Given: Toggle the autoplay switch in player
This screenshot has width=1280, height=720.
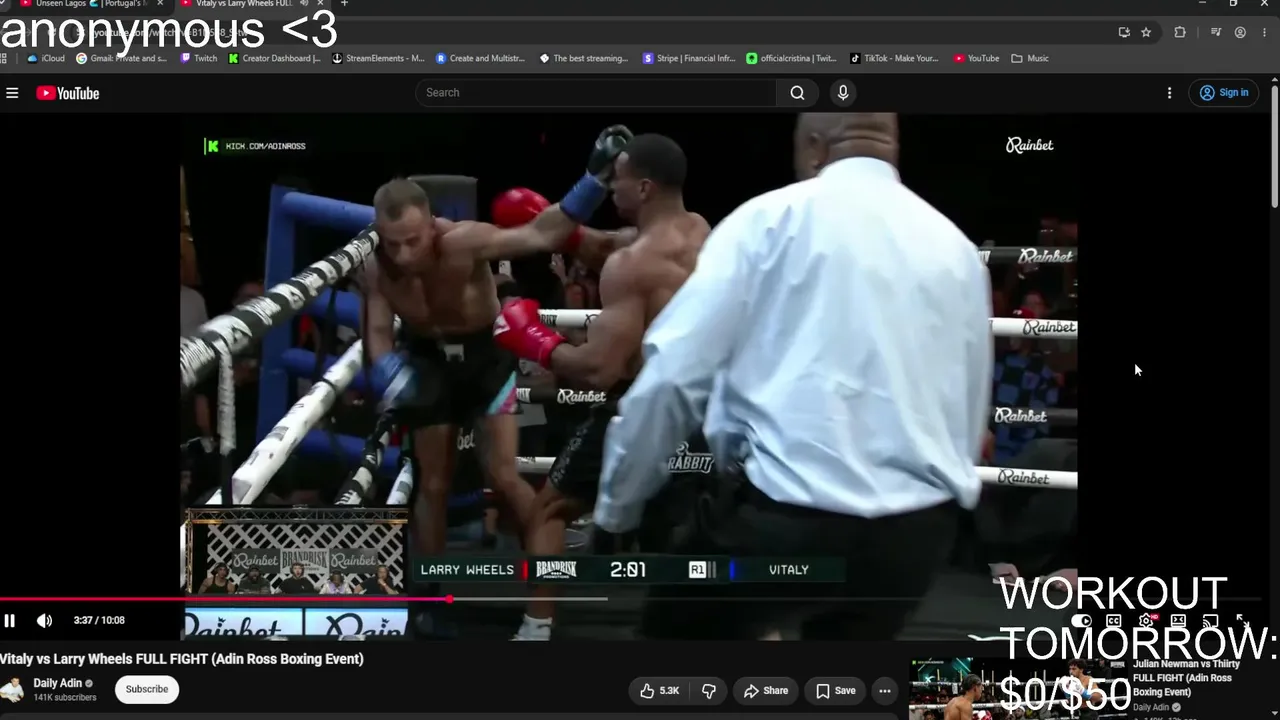Looking at the screenshot, I should click(1081, 621).
